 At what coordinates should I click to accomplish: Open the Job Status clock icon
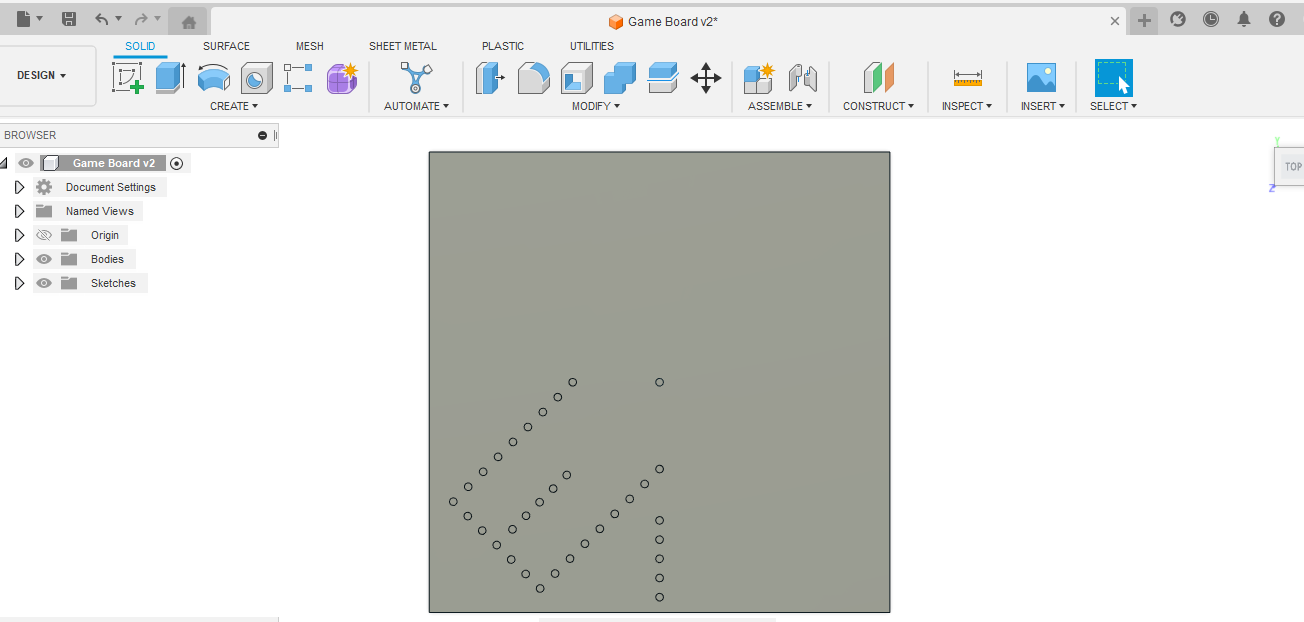coord(1211,19)
